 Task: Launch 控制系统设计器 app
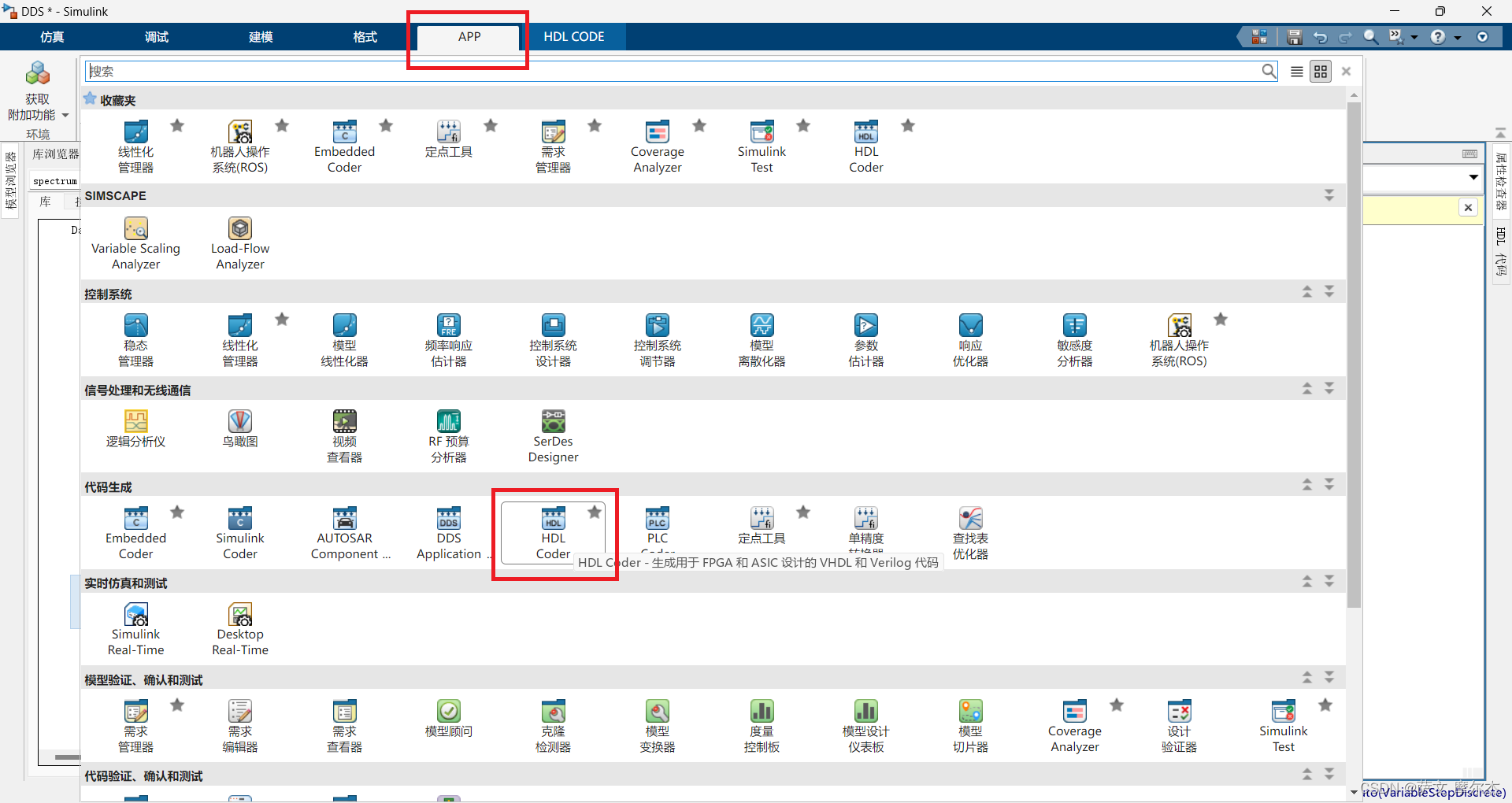(553, 341)
